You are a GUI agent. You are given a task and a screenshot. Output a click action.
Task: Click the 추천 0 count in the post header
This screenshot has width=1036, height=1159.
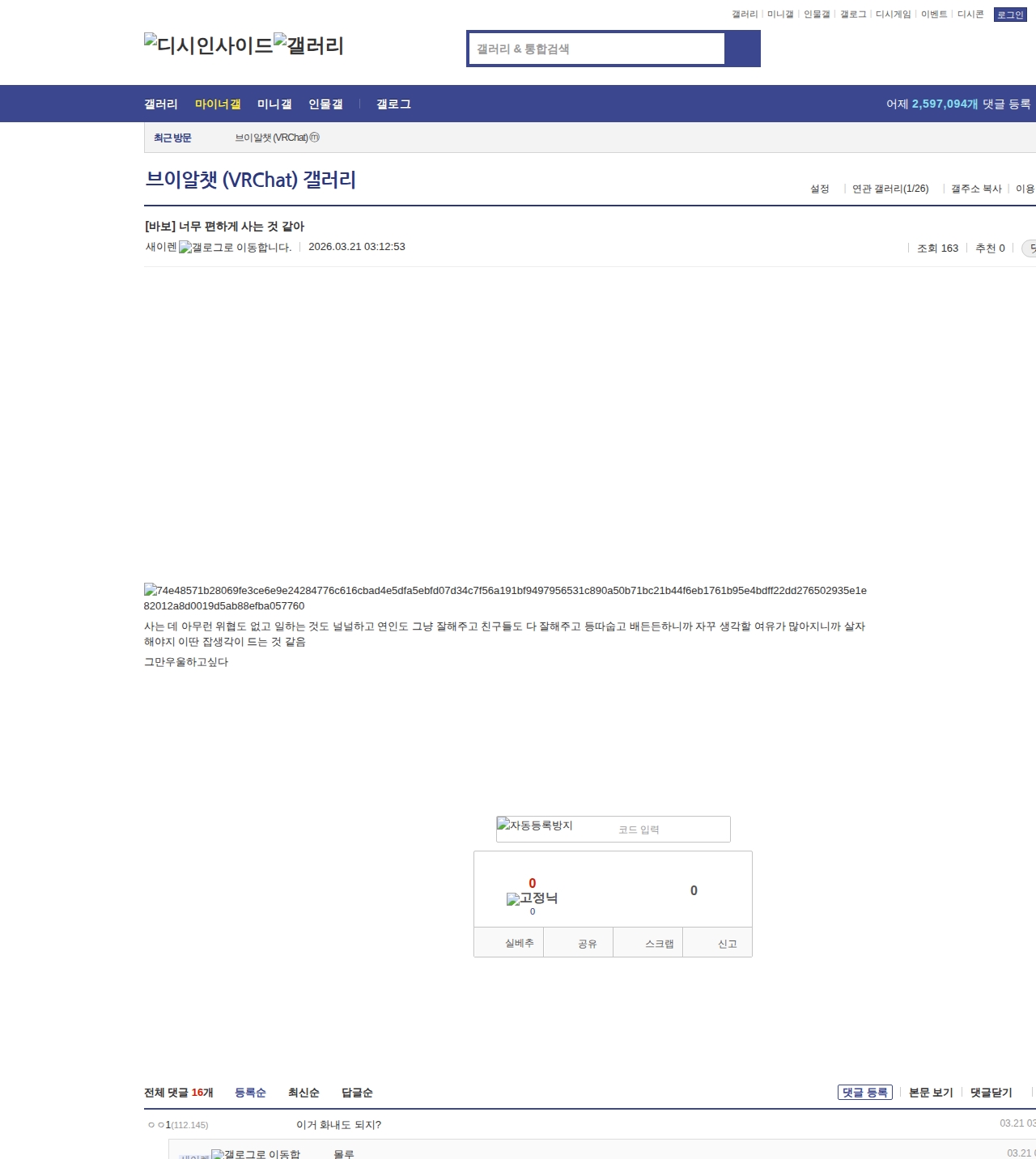[x=990, y=248]
